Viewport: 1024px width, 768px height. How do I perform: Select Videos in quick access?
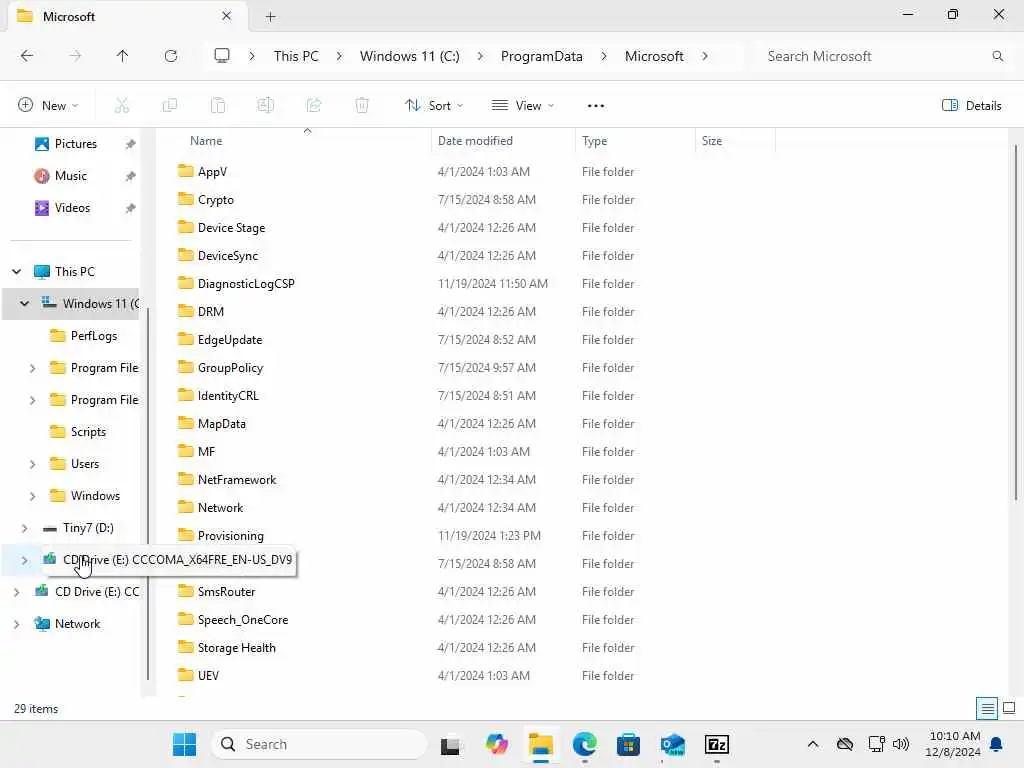point(72,208)
